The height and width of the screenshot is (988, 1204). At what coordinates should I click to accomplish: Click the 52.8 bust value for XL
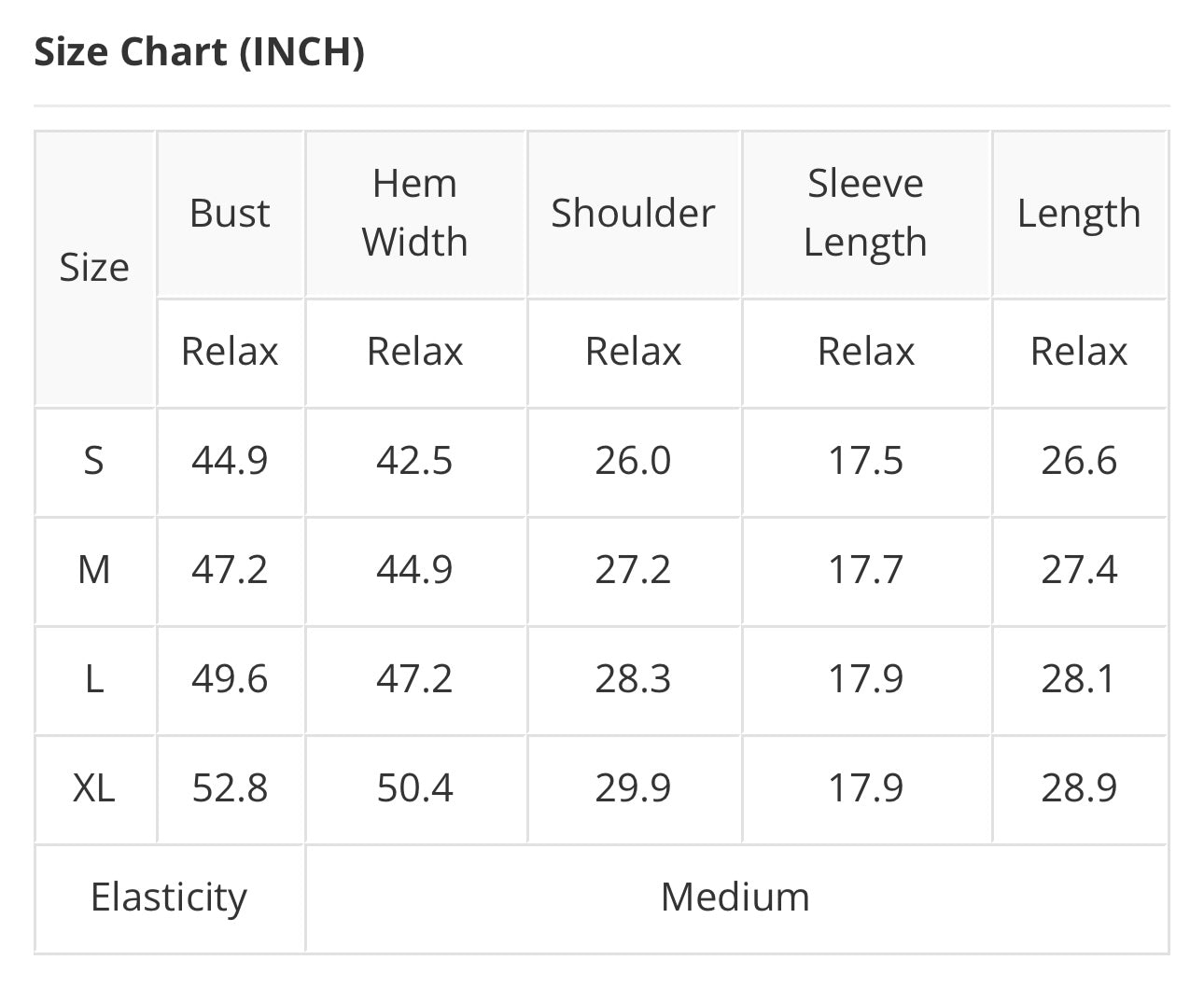[230, 788]
